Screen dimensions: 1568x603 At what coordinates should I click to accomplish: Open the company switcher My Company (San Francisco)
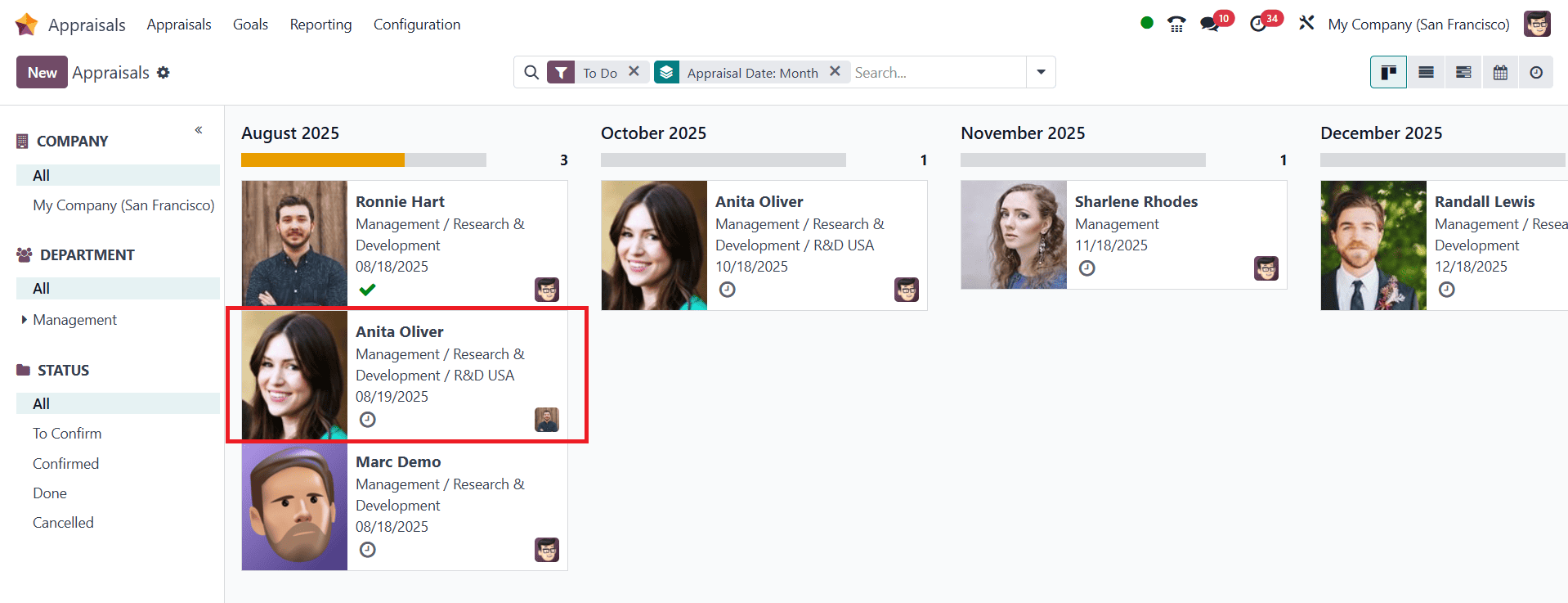[1418, 25]
